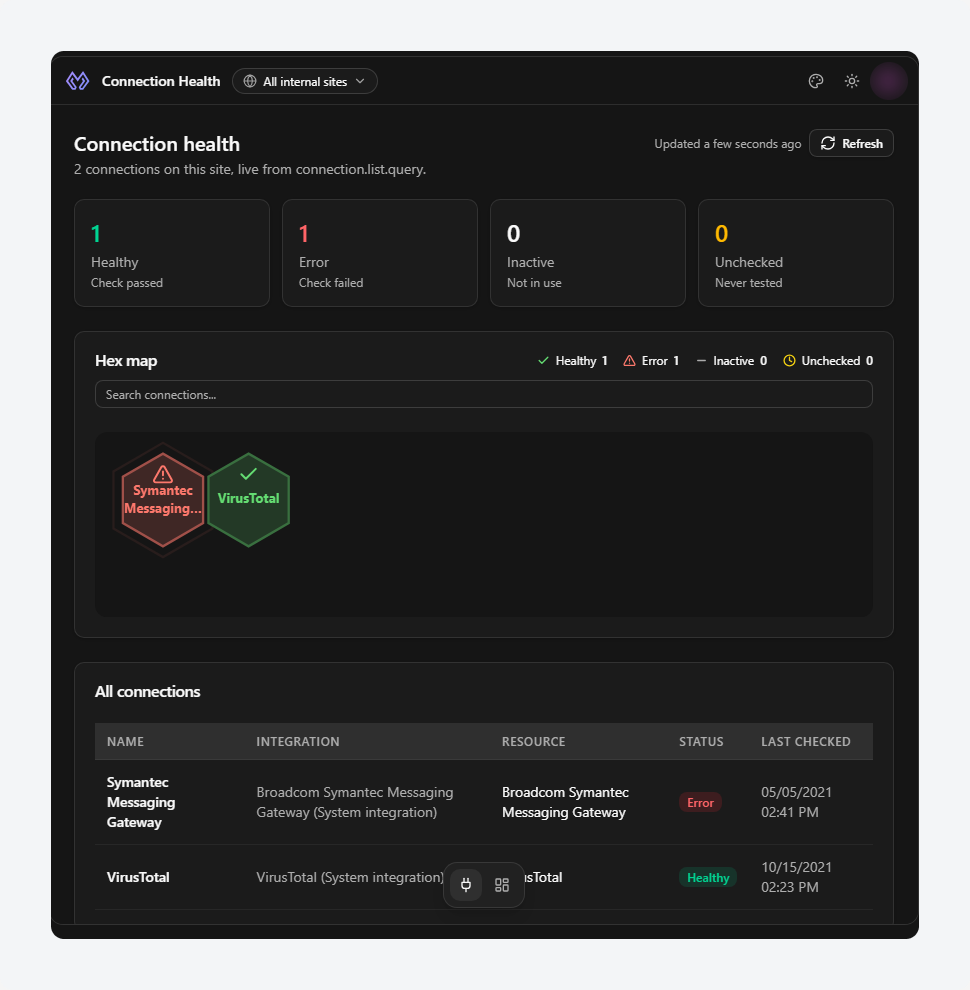The image size is (970, 990).
Task: Click the NAME column header
Action: (x=125, y=741)
